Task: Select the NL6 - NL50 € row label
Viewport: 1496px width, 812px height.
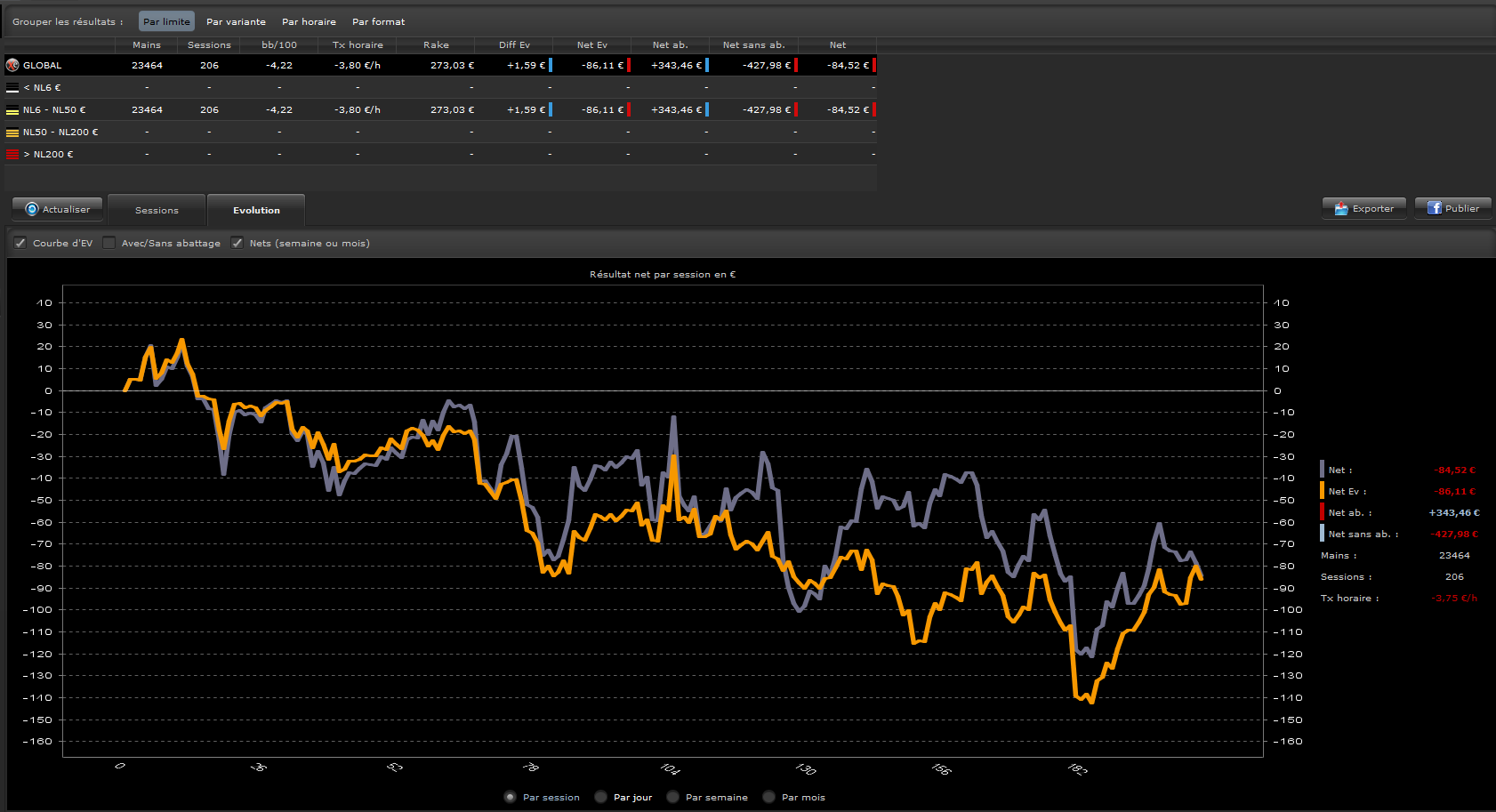Action: coord(54,110)
